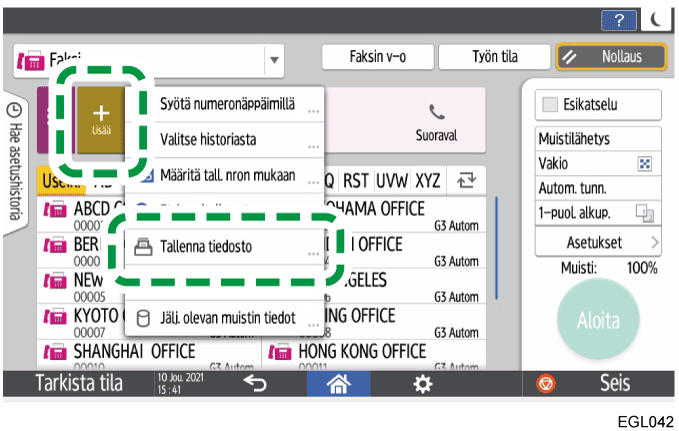Select Tallenna tiedosto menu entry
Screen dimensions: 679x431
pos(224,247)
